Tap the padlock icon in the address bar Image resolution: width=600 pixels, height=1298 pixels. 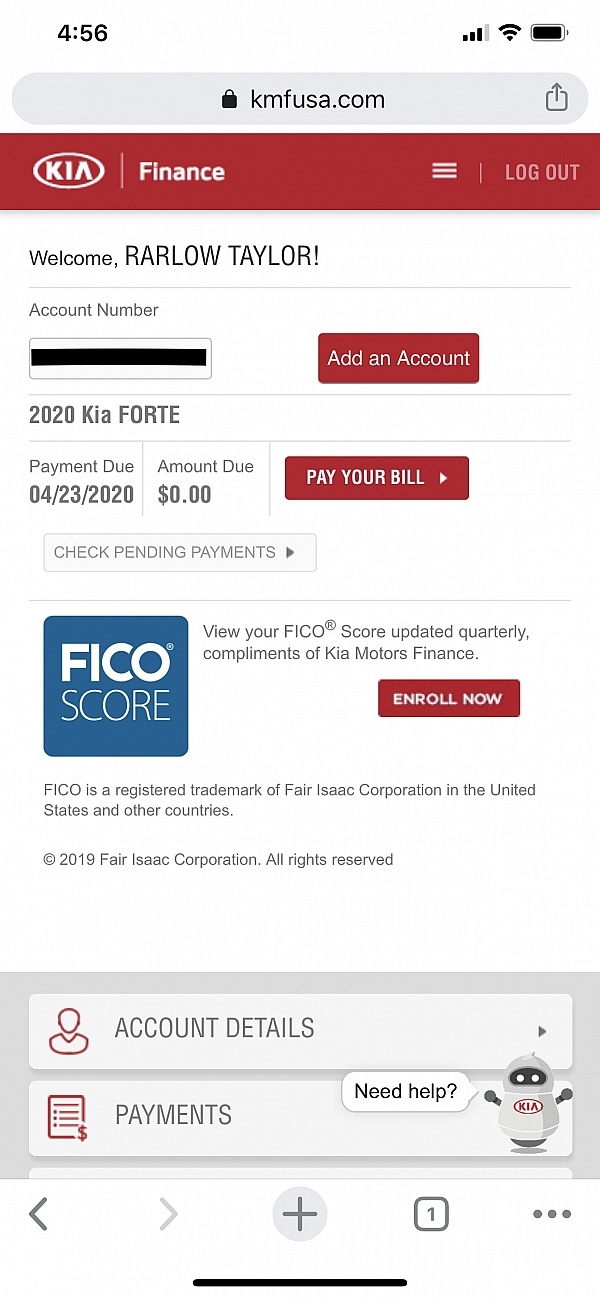click(x=228, y=99)
